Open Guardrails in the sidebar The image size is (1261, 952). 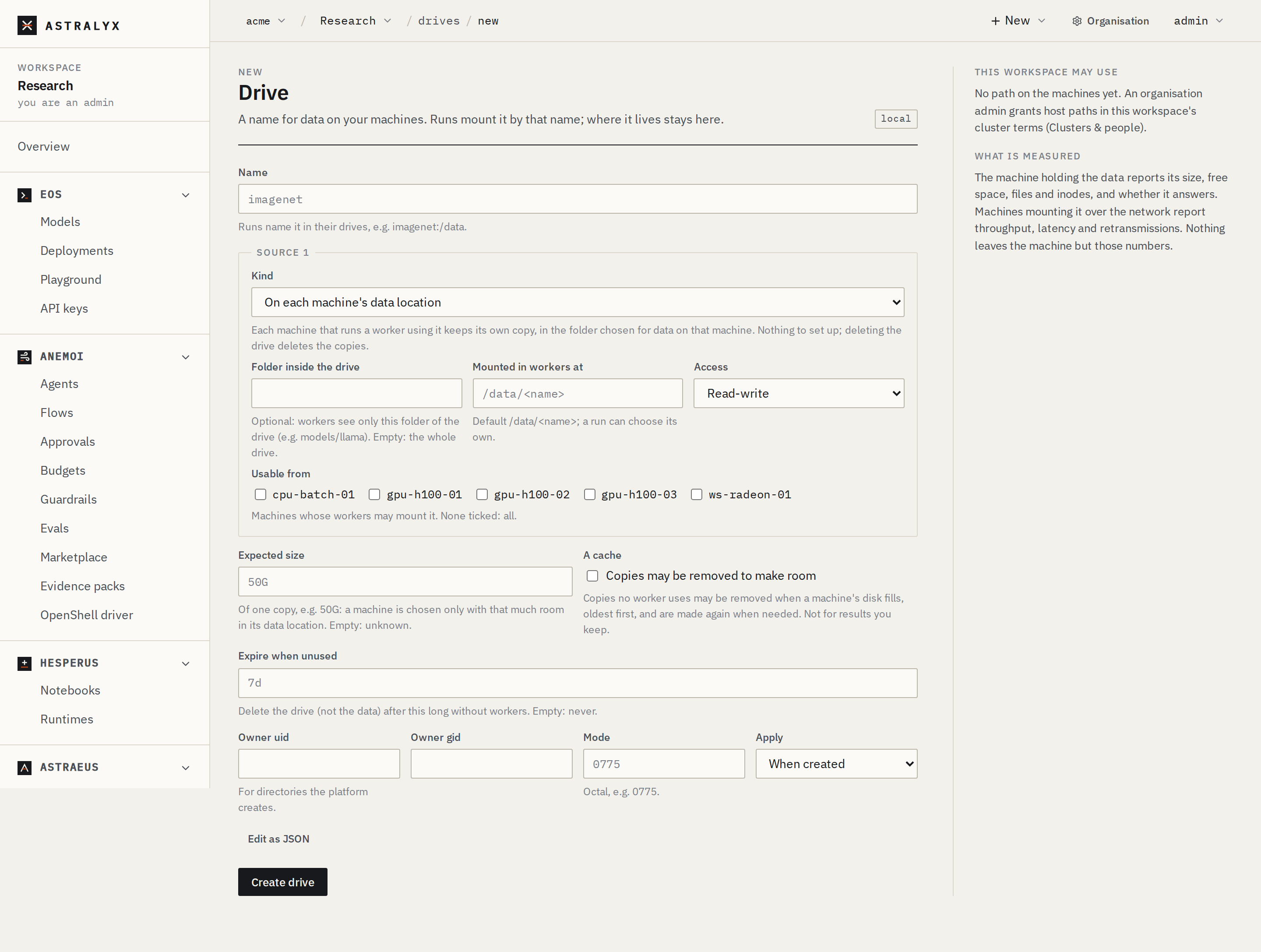point(68,499)
